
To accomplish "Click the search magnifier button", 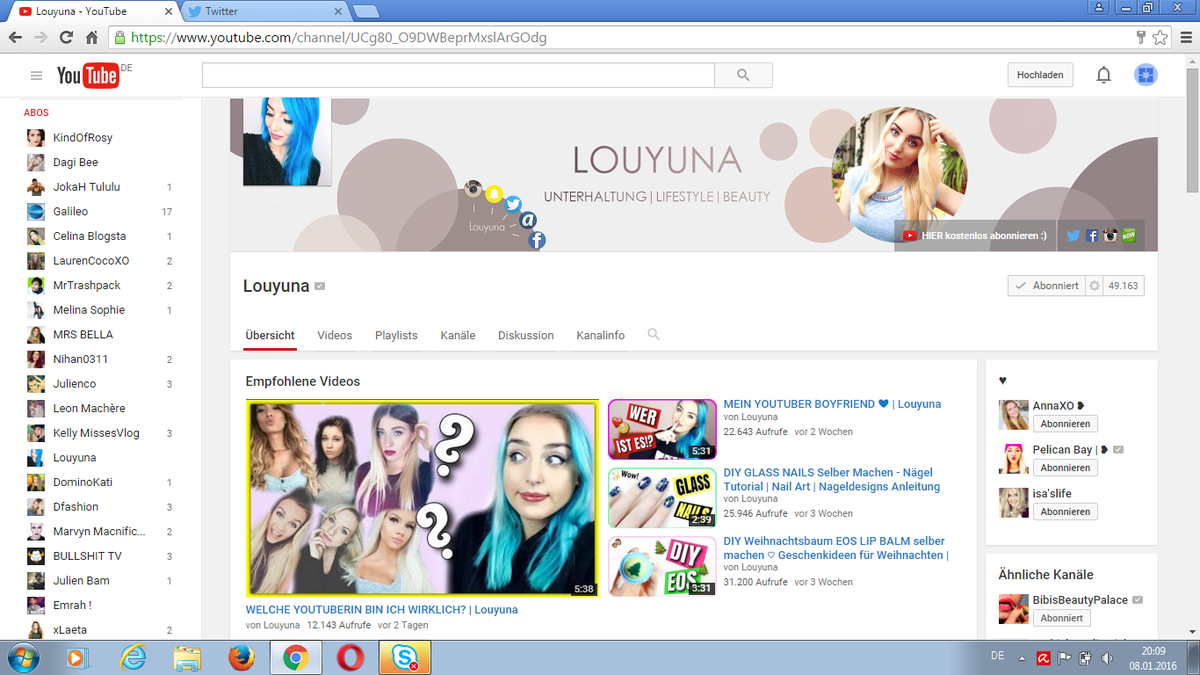I will [743, 75].
